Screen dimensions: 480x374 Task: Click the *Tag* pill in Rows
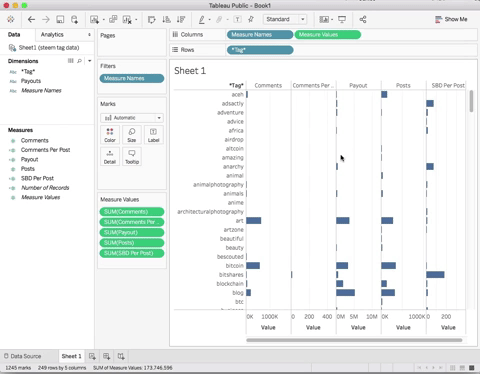tap(260, 50)
